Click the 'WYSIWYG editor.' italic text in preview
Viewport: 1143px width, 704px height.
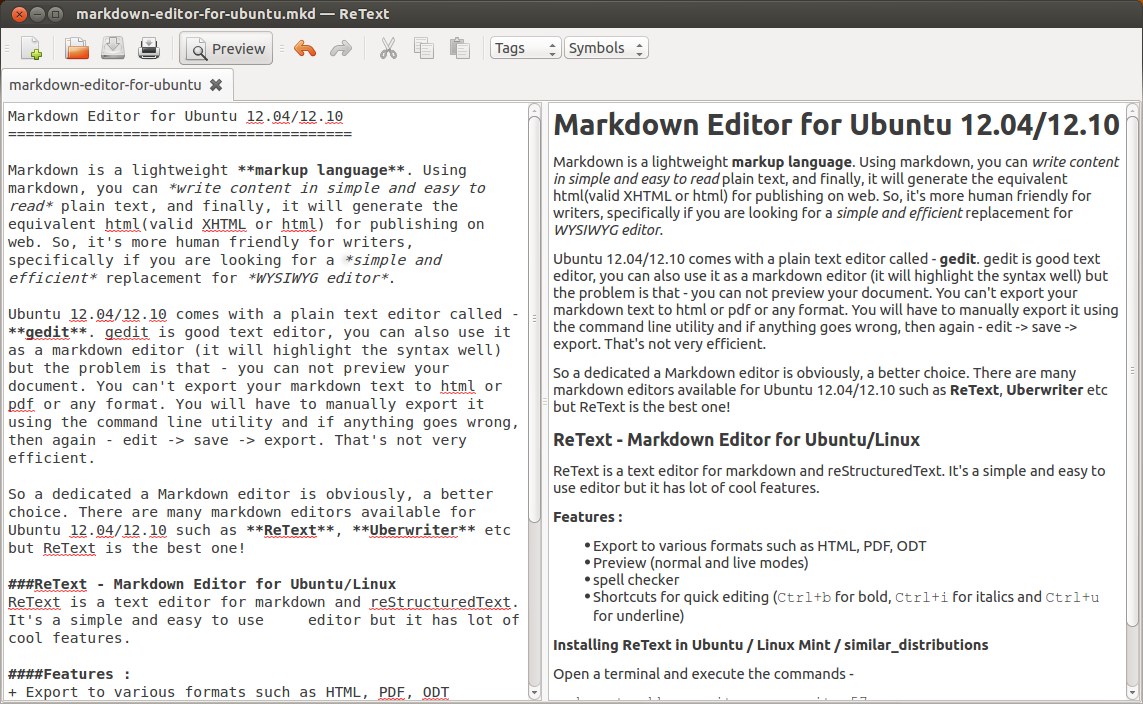[x=608, y=230]
